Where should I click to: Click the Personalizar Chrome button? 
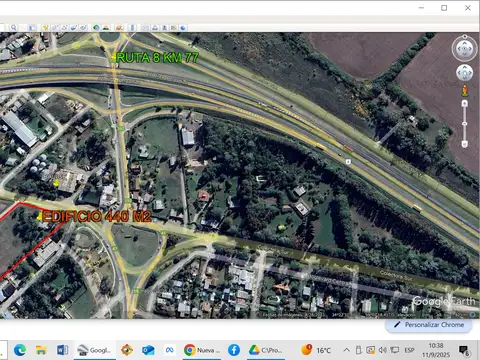[429, 325]
